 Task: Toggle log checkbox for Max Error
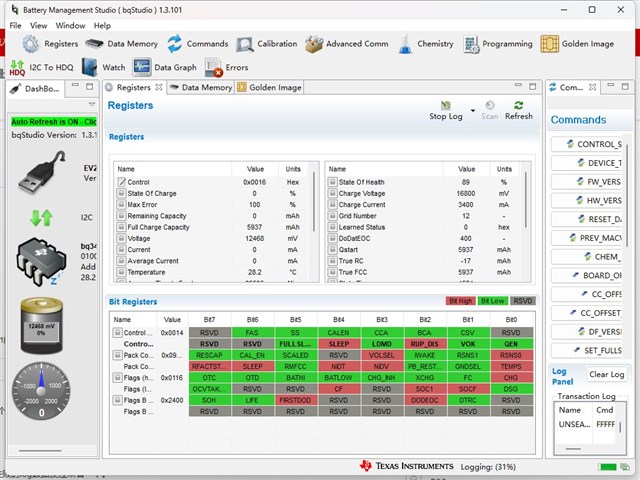tap(121, 204)
